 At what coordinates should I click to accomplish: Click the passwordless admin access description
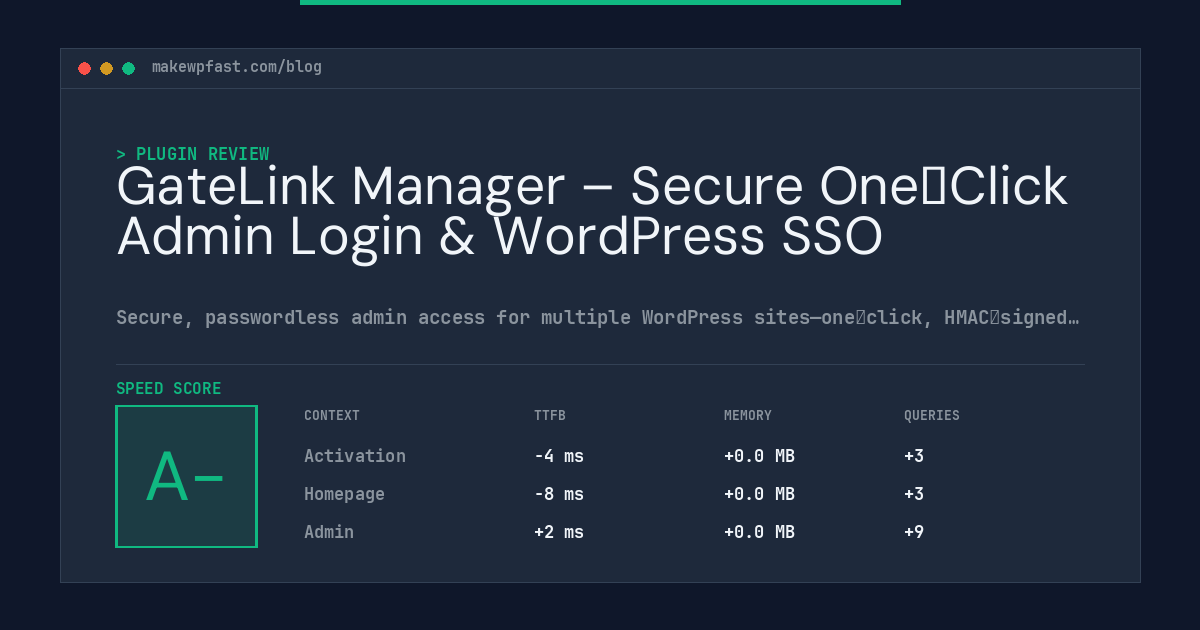[x=598, y=318]
